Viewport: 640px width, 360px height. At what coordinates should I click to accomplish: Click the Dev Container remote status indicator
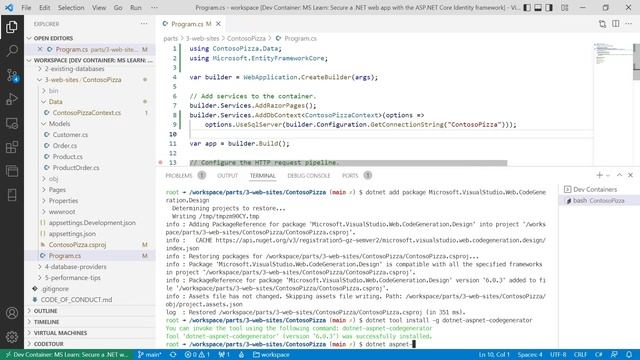click(x=67, y=355)
